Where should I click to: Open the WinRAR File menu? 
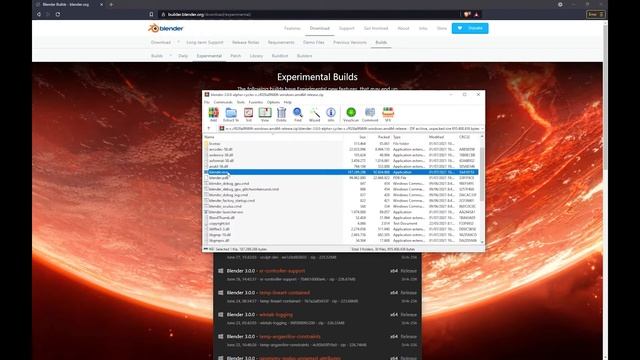[x=207, y=102]
